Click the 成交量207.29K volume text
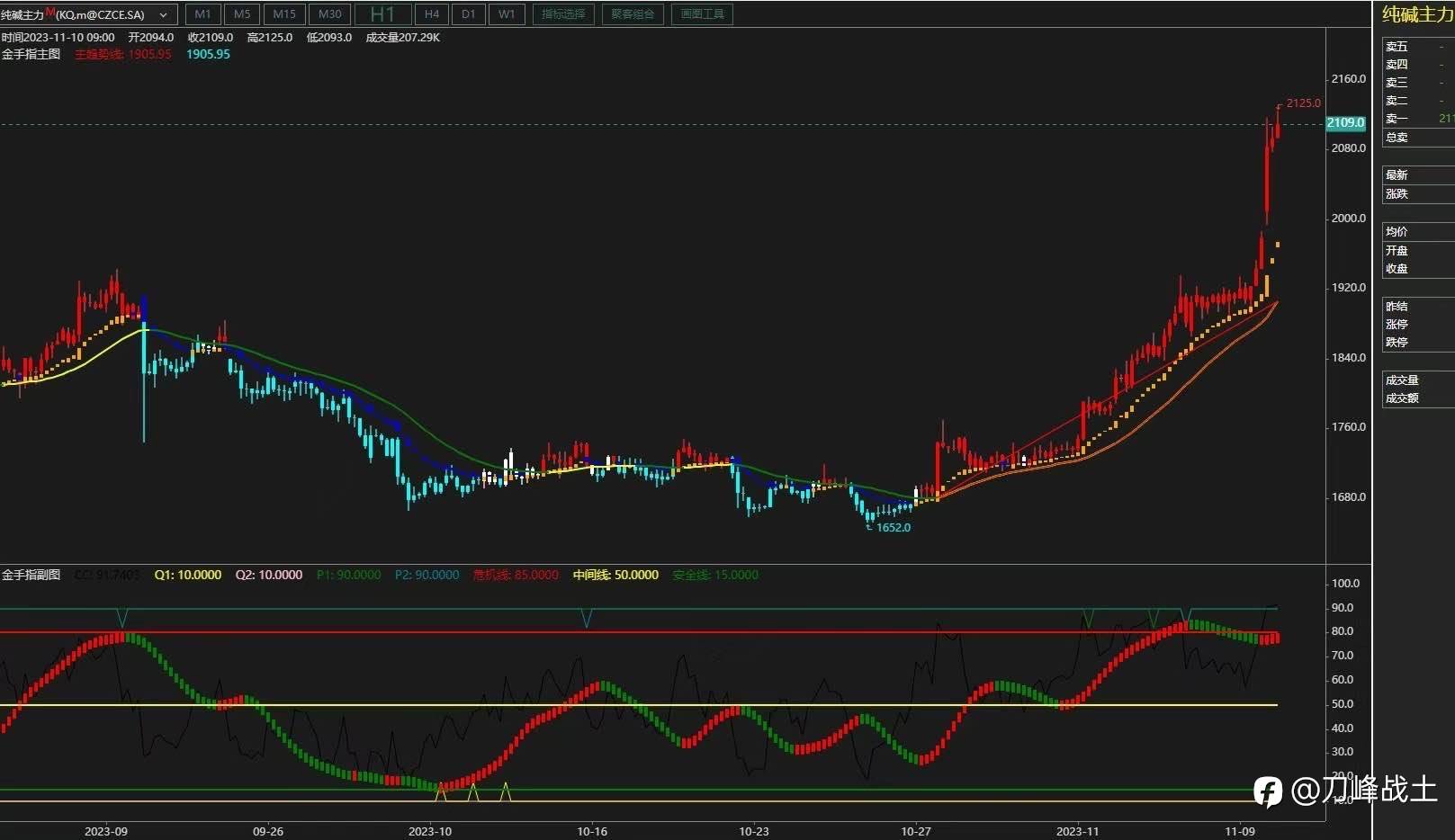Image resolution: width=1455 pixels, height=840 pixels. click(403, 38)
